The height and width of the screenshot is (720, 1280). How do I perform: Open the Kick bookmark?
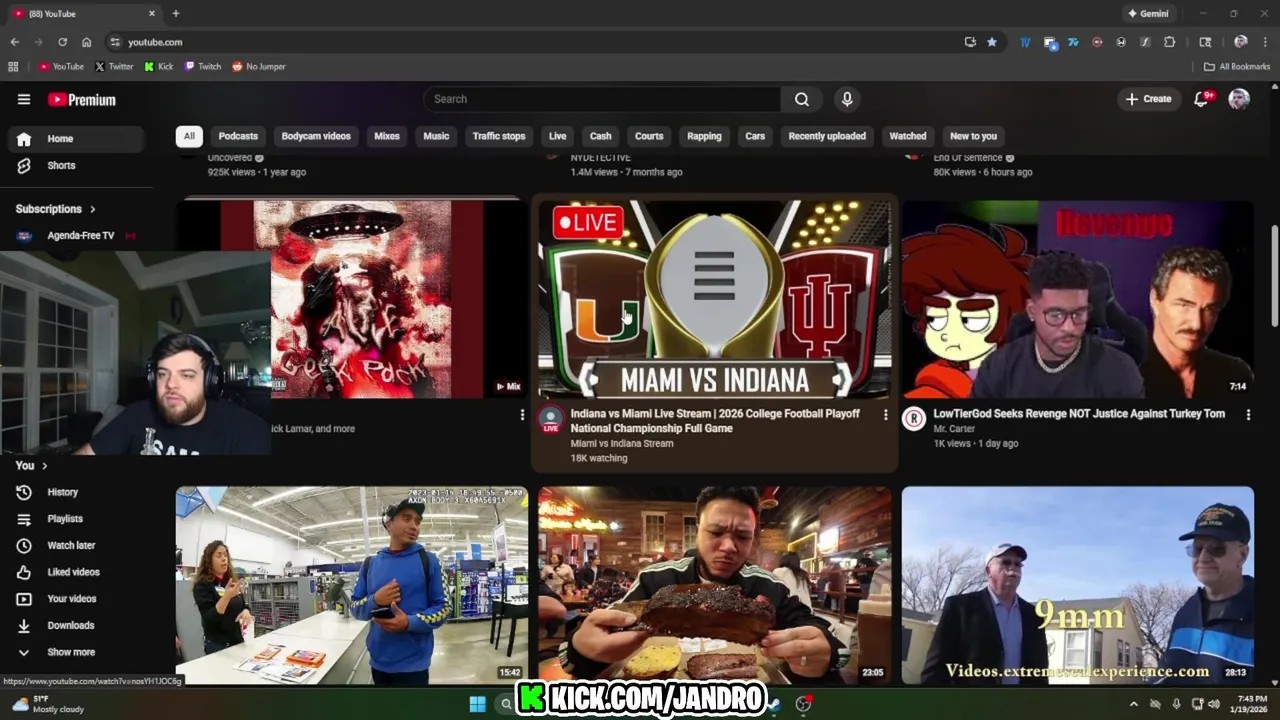click(159, 67)
